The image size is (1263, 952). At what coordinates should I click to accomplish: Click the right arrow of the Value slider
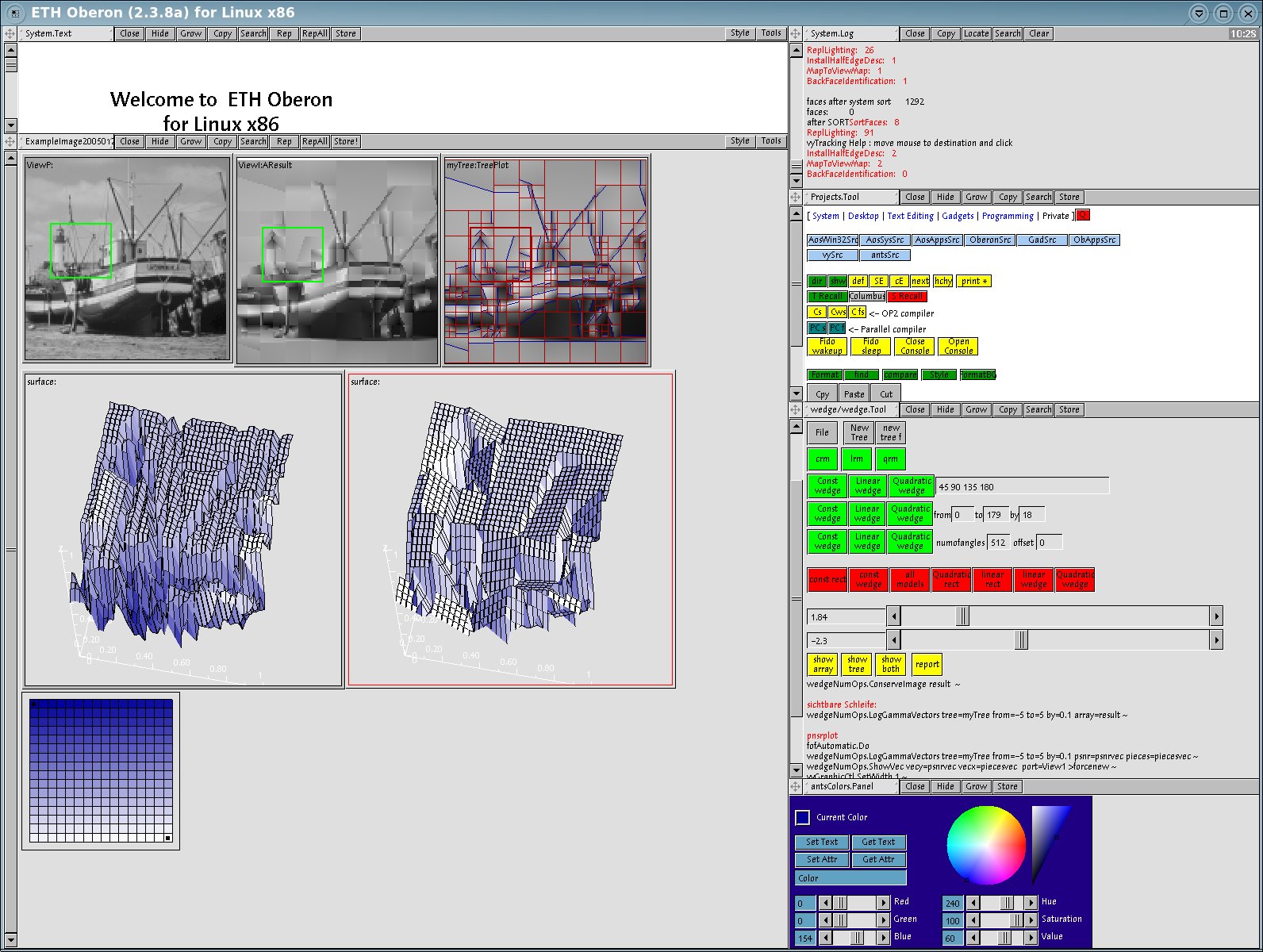click(x=1031, y=938)
